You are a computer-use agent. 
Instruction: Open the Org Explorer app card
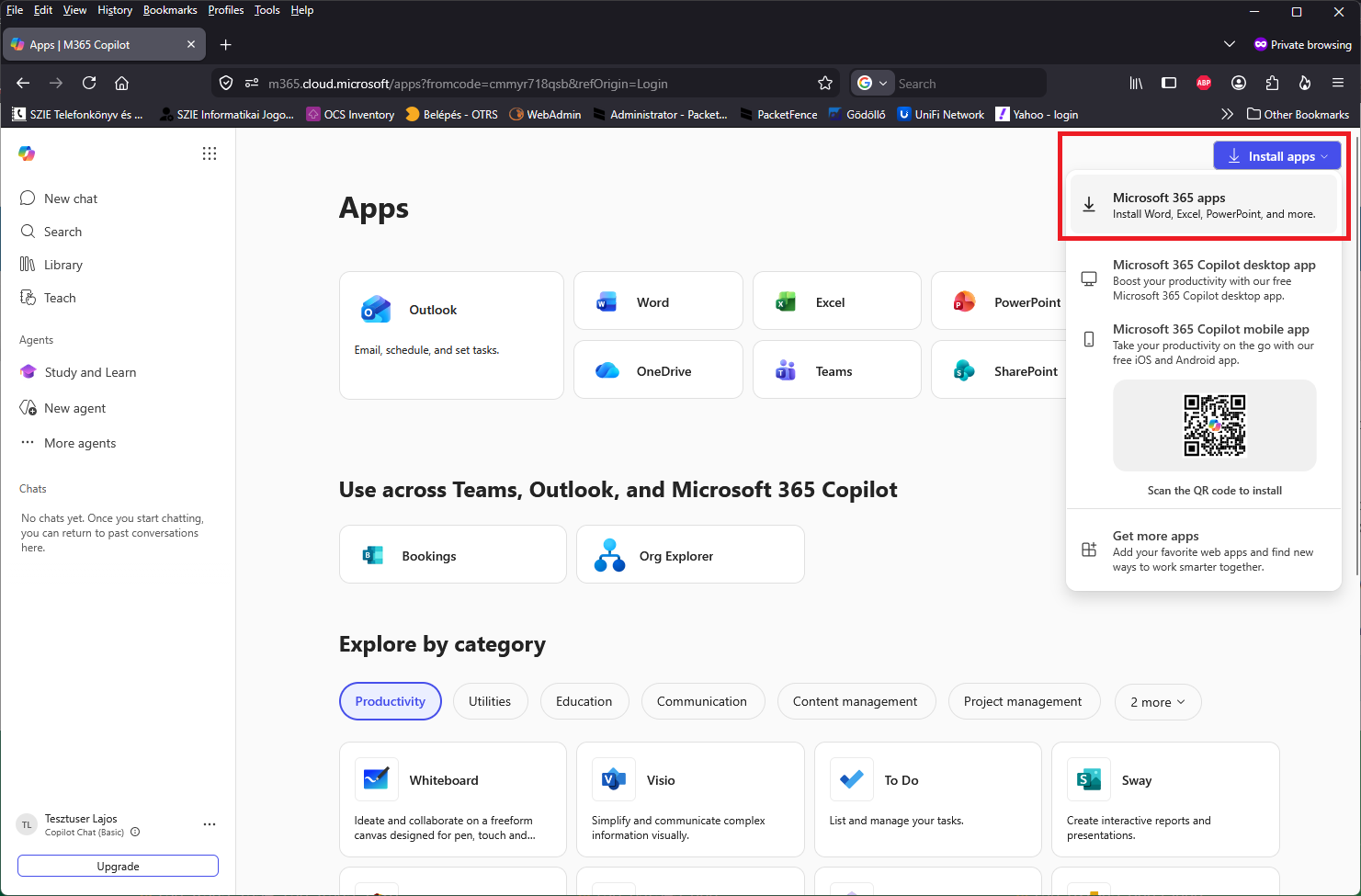pos(690,554)
